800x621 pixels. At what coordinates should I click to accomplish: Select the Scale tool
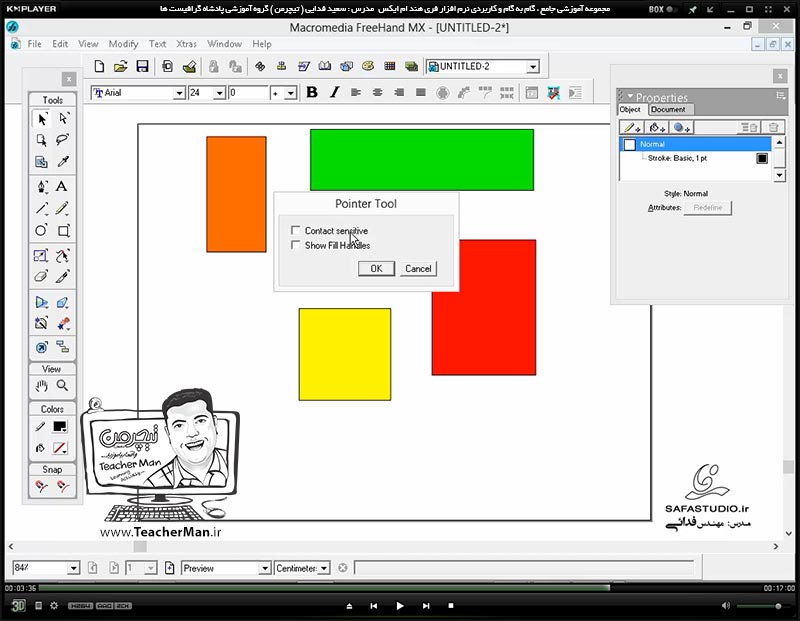41,255
